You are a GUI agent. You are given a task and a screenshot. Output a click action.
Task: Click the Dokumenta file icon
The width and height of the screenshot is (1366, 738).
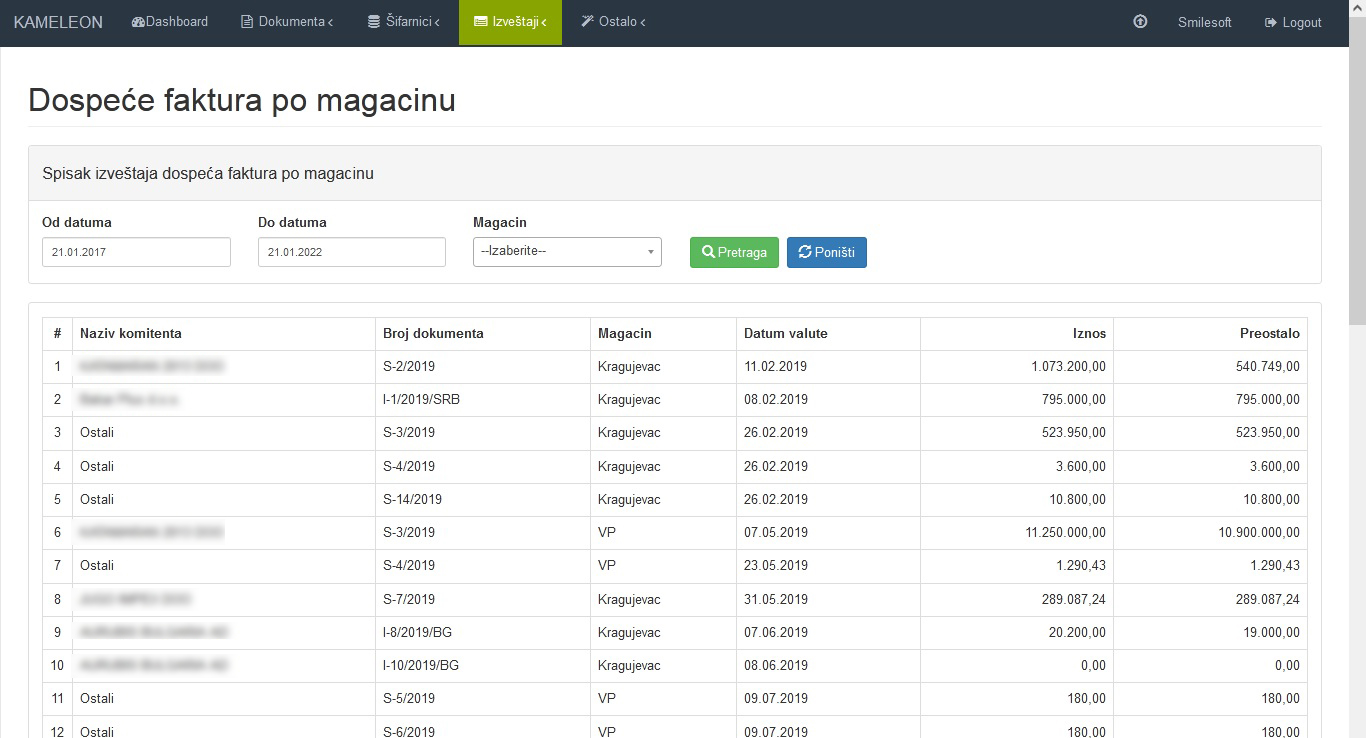247,22
